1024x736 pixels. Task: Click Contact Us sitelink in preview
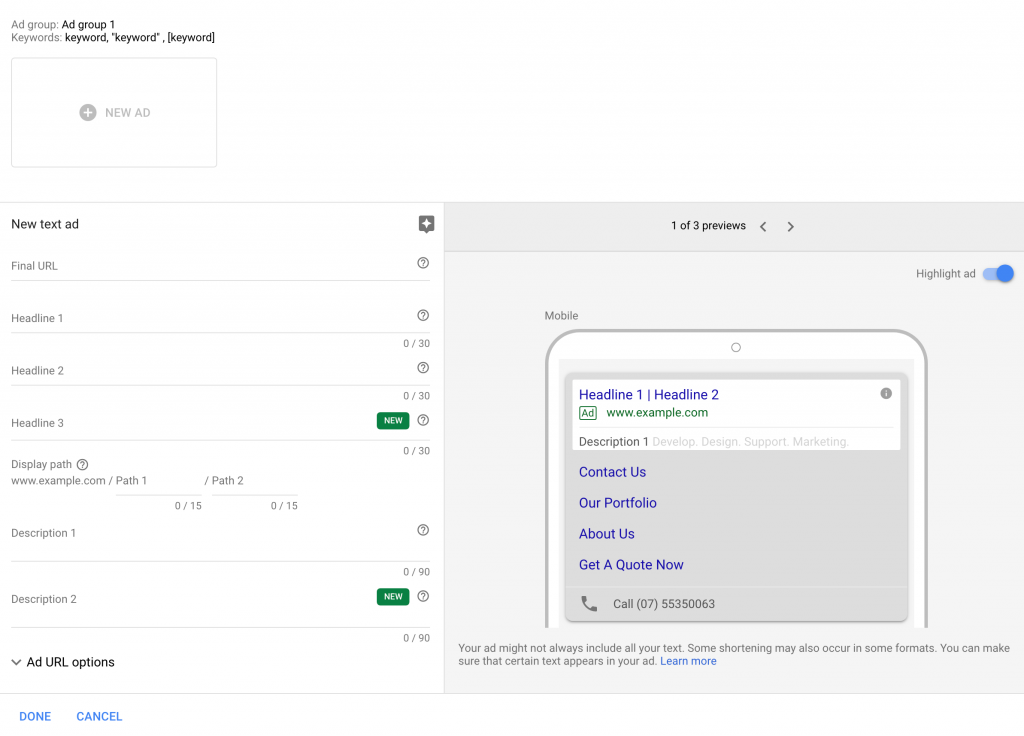click(x=612, y=472)
